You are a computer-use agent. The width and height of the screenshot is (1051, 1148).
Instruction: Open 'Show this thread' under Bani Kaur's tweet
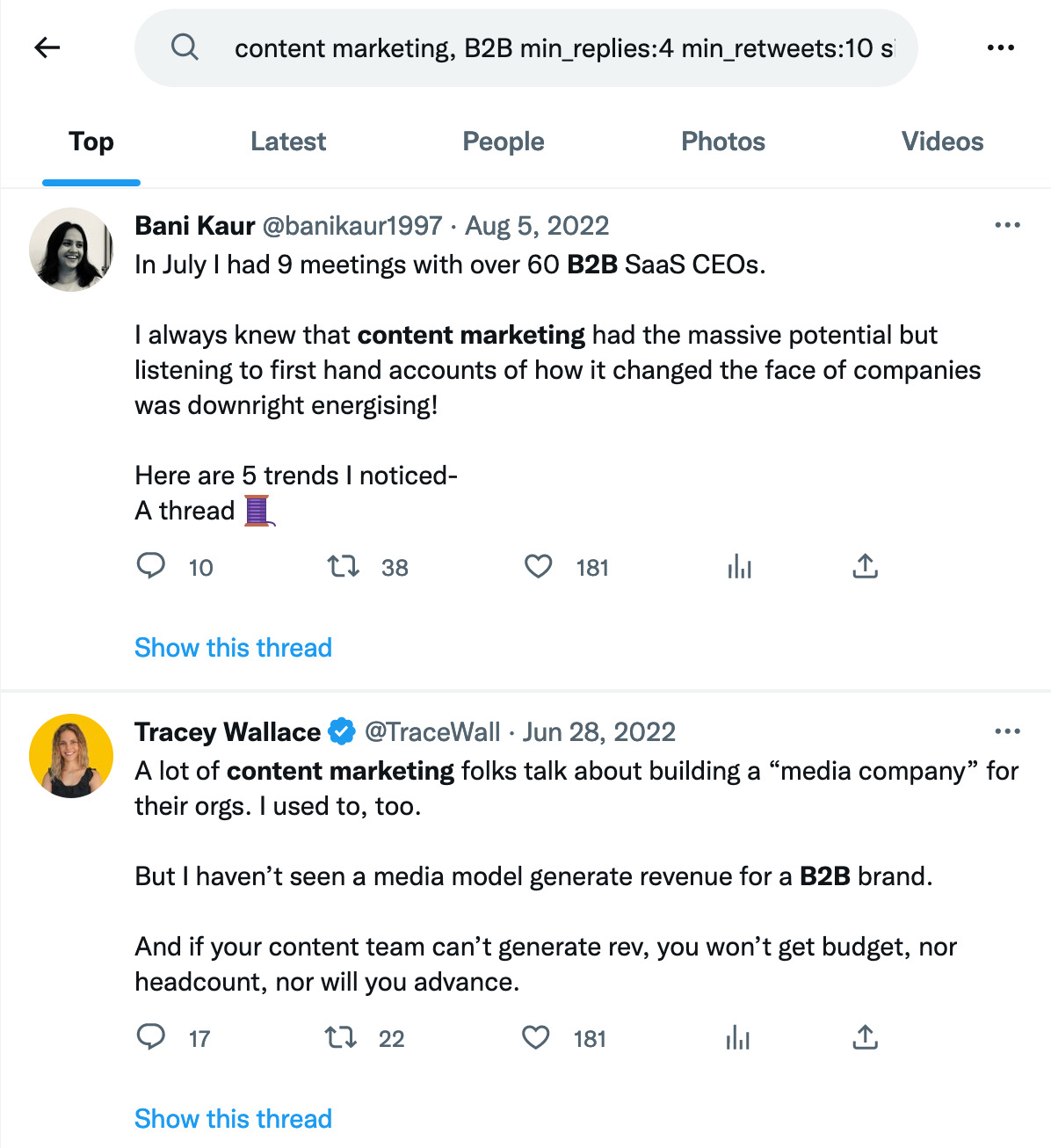point(233,648)
